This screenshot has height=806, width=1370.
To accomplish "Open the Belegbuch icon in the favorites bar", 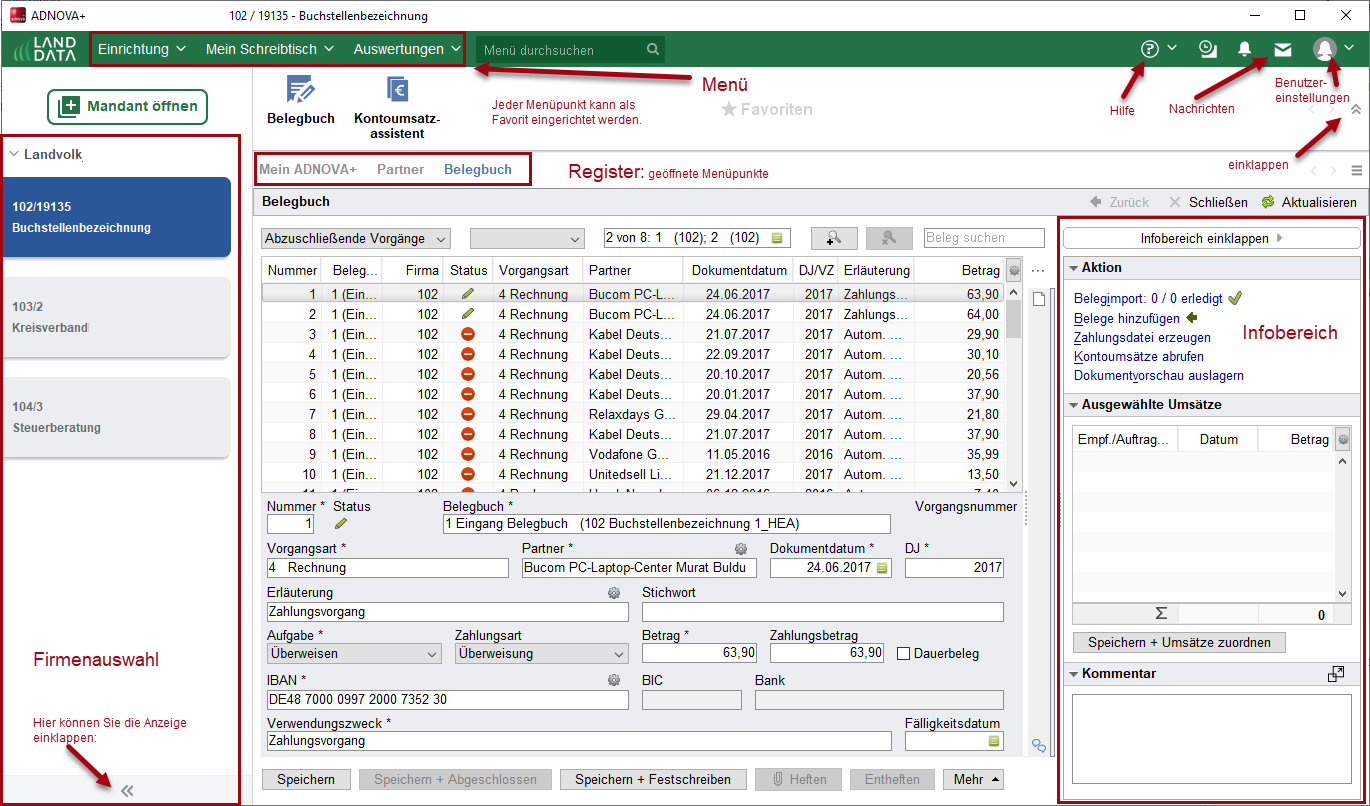I will [x=301, y=91].
